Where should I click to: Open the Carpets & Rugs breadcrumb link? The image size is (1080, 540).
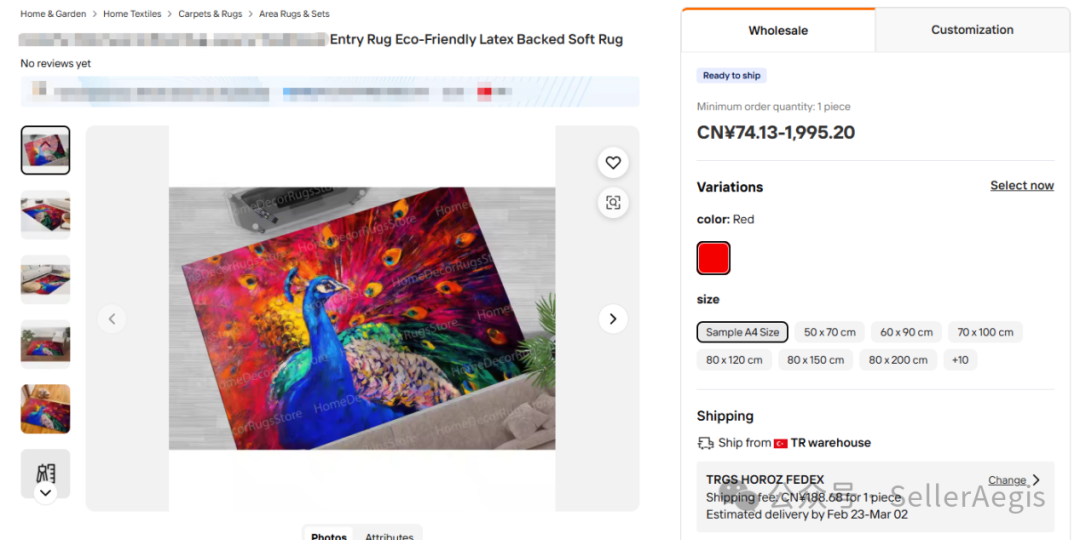(x=210, y=14)
